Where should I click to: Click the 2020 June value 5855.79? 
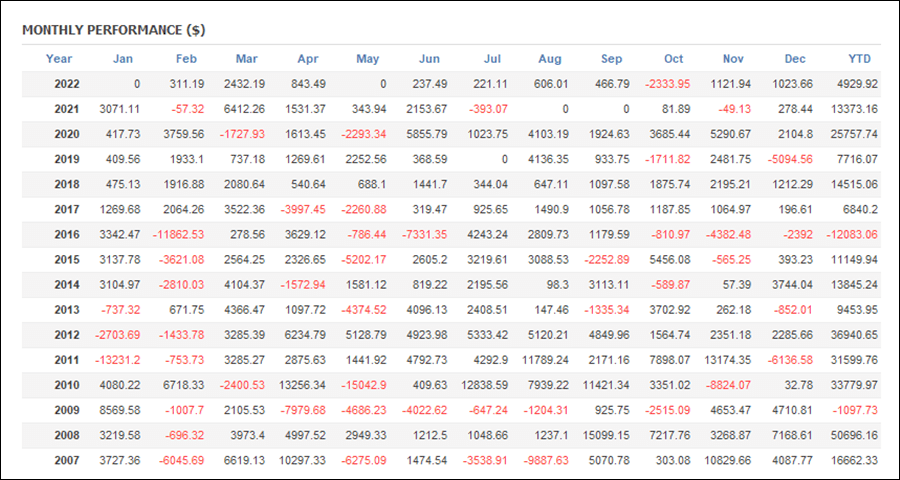click(426, 134)
